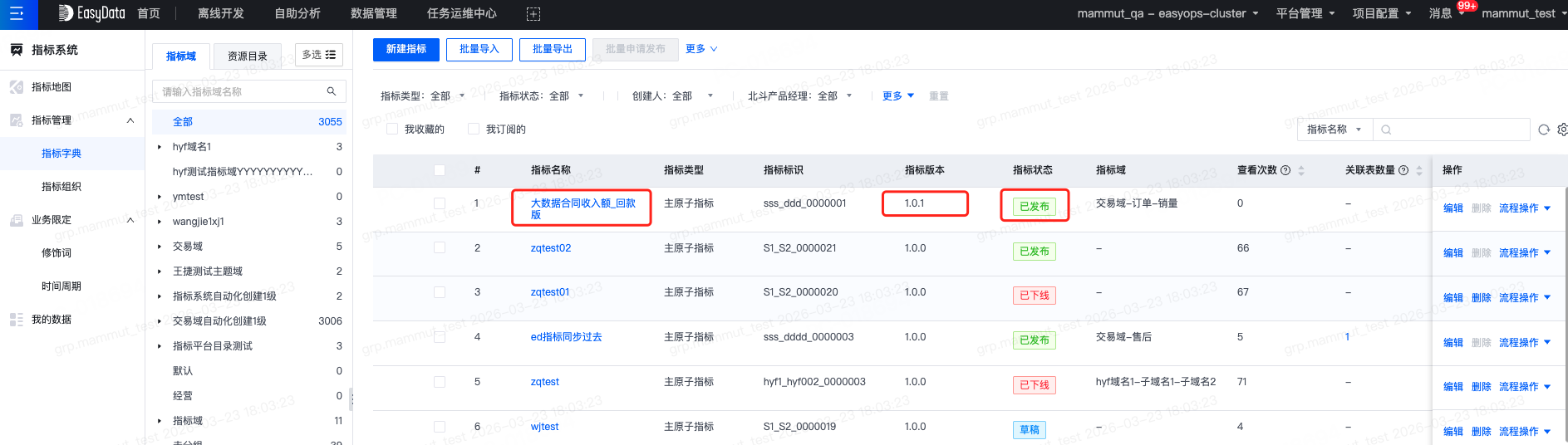Check the 我收藏的 checkbox
The image size is (1568, 445).
click(392, 129)
